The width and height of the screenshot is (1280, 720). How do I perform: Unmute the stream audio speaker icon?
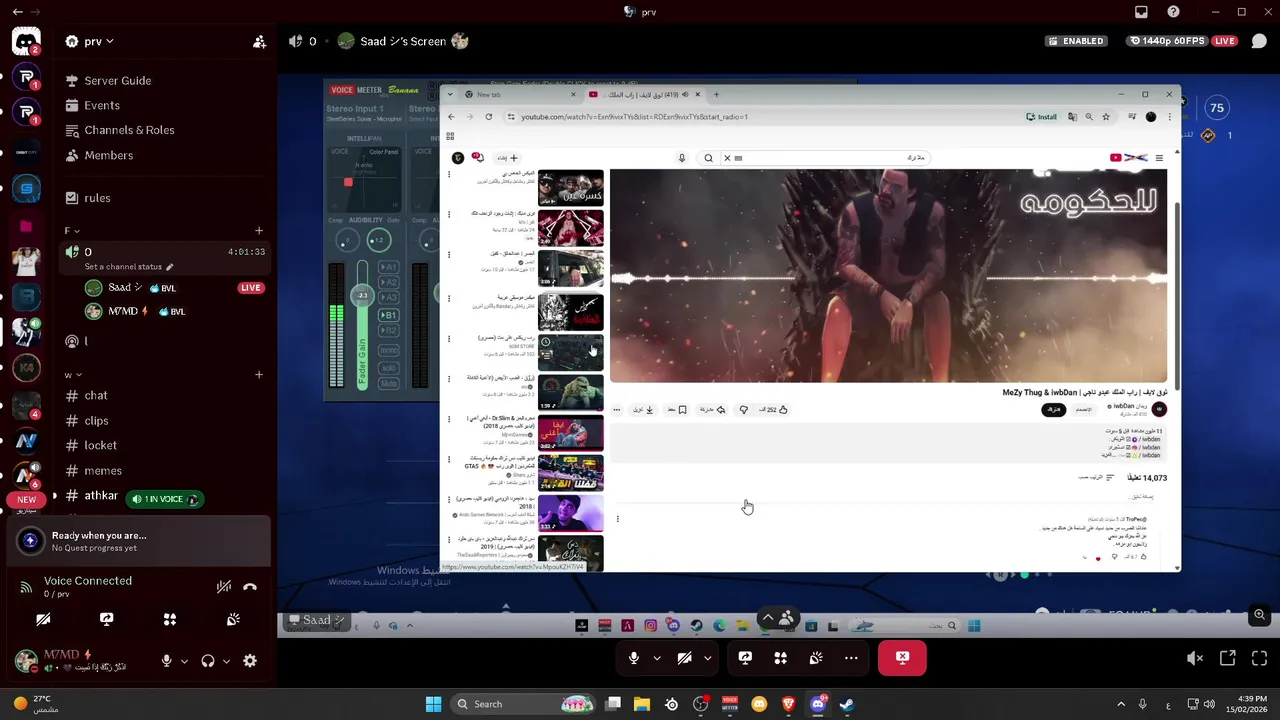pos(1194,658)
